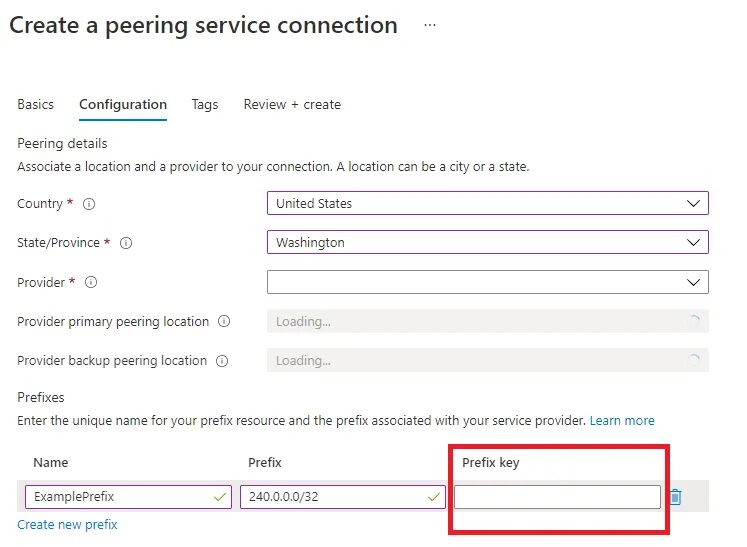Switch to the Basics tab

tap(35, 104)
